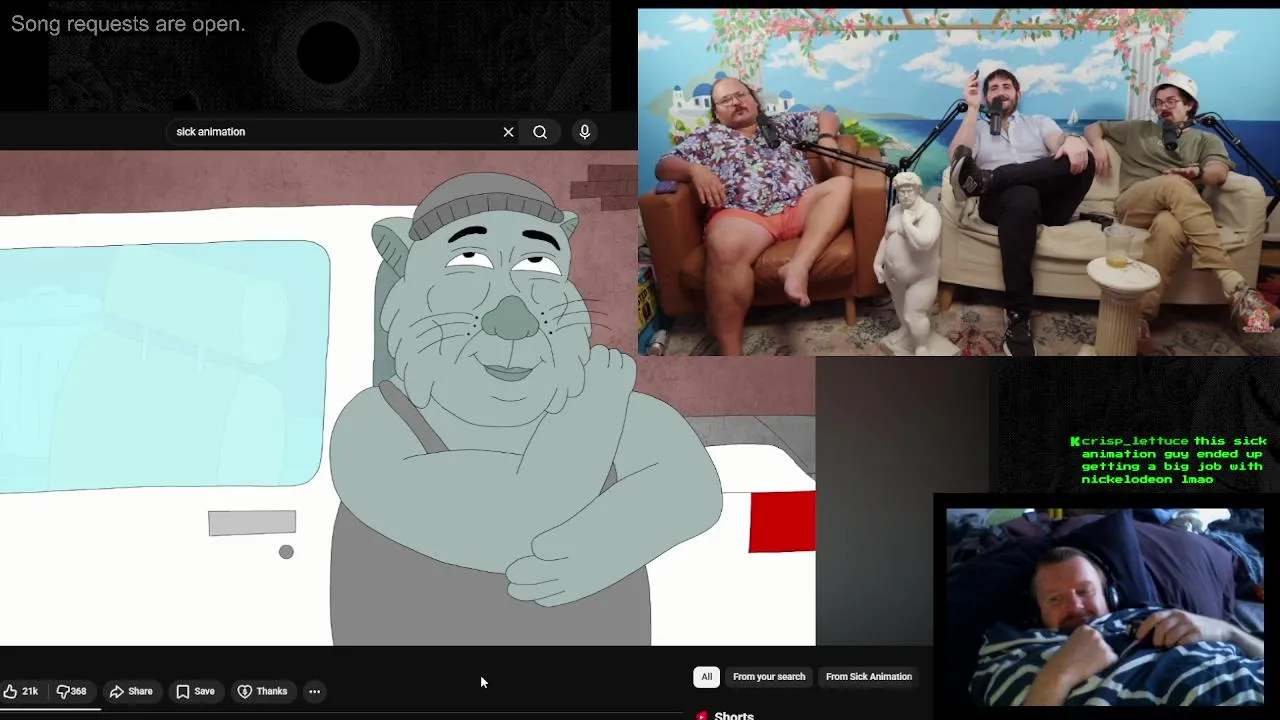The image size is (1280, 720).
Task: Send Thanks to the creator
Action: pos(262,691)
